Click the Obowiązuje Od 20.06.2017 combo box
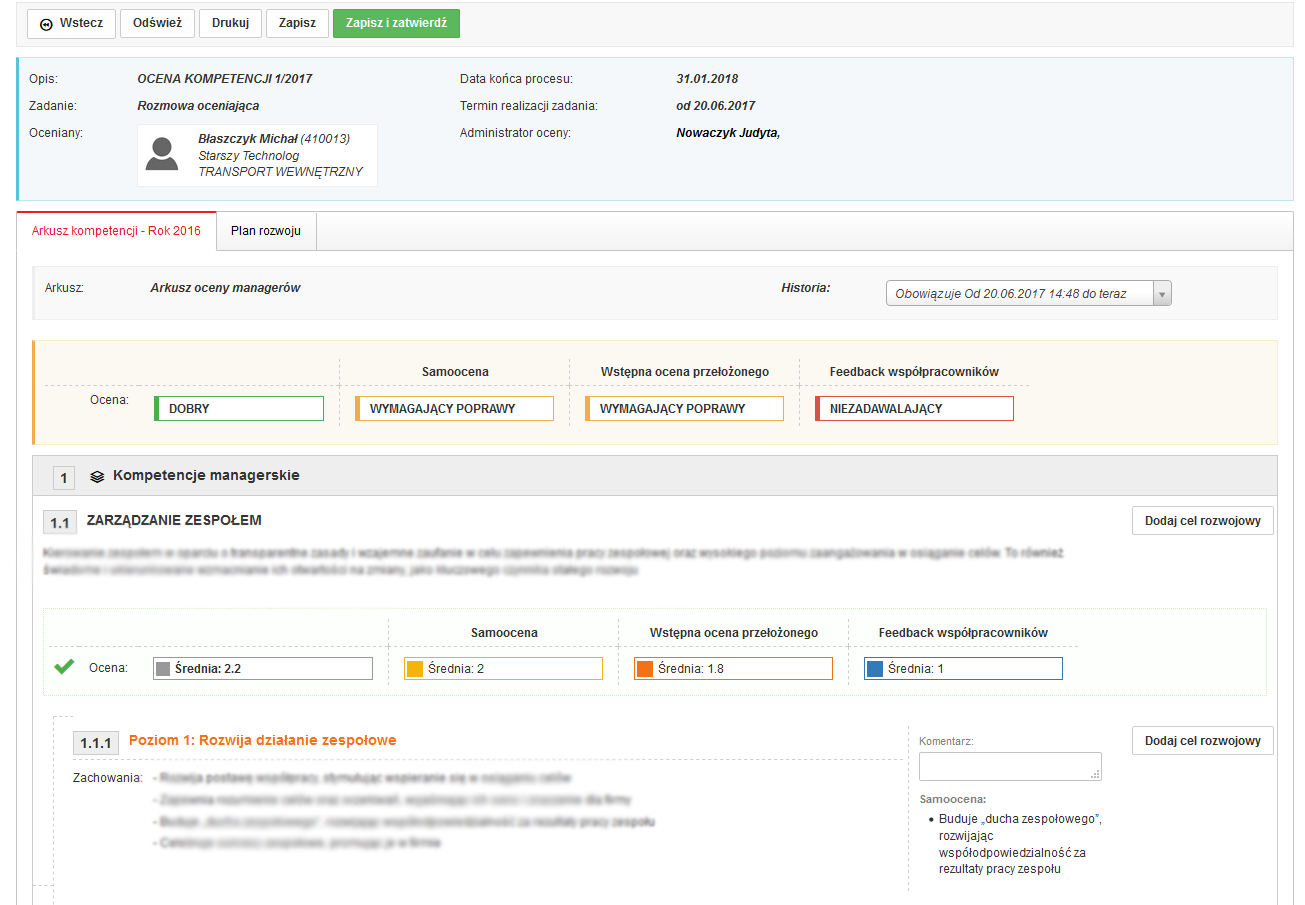 pyautogui.click(x=1020, y=292)
